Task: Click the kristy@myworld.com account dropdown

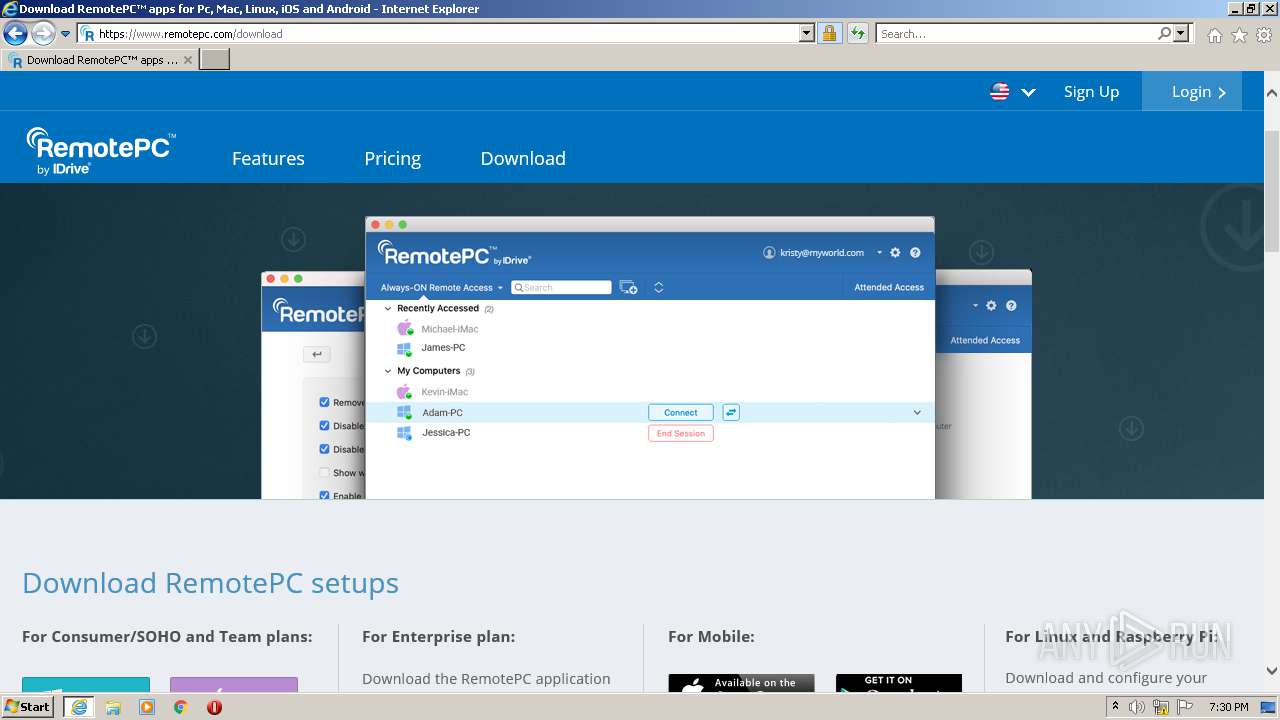Action: click(x=823, y=253)
